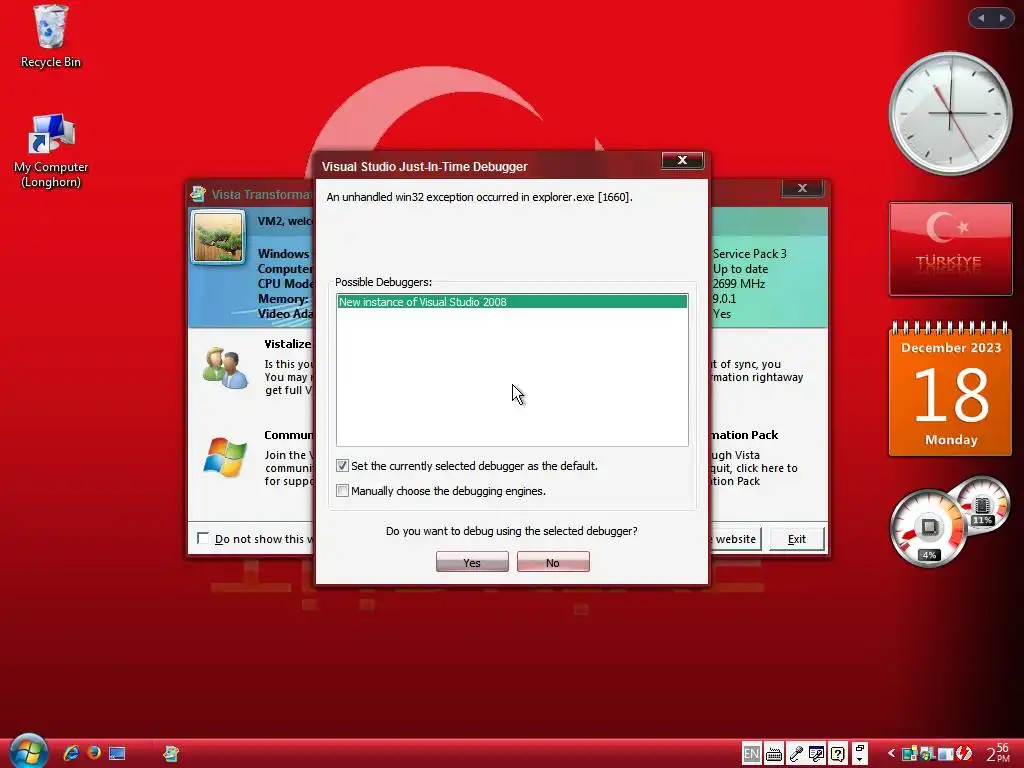The width and height of the screenshot is (1024, 768).
Task: Open the December 18 calendar gadget
Action: pyautogui.click(x=950, y=389)
